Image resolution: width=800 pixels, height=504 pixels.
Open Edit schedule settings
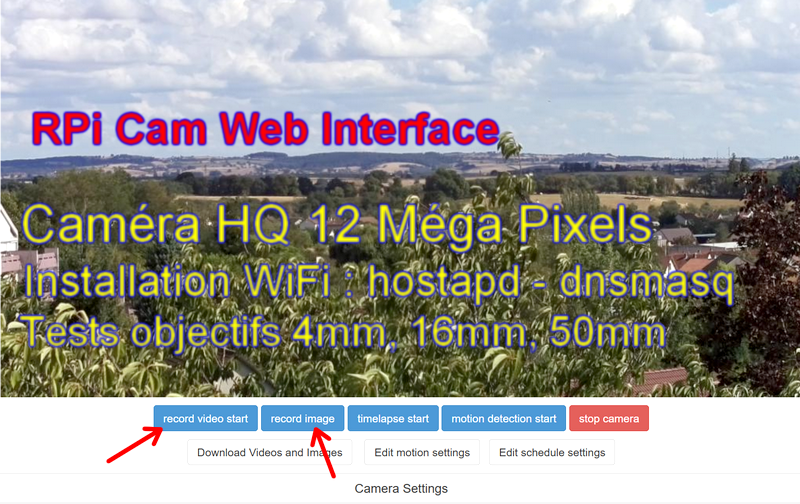[x=552, y=452]
